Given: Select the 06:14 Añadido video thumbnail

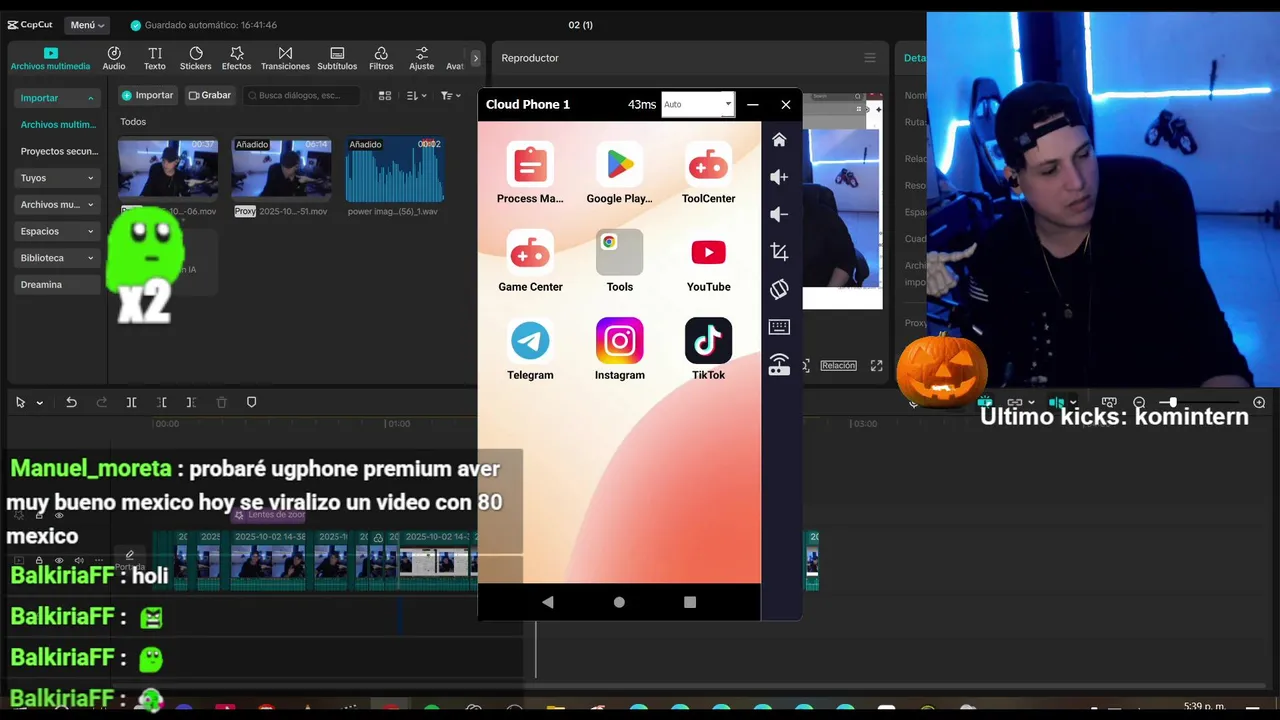Looking at the screenshot, I should [282, 169].
